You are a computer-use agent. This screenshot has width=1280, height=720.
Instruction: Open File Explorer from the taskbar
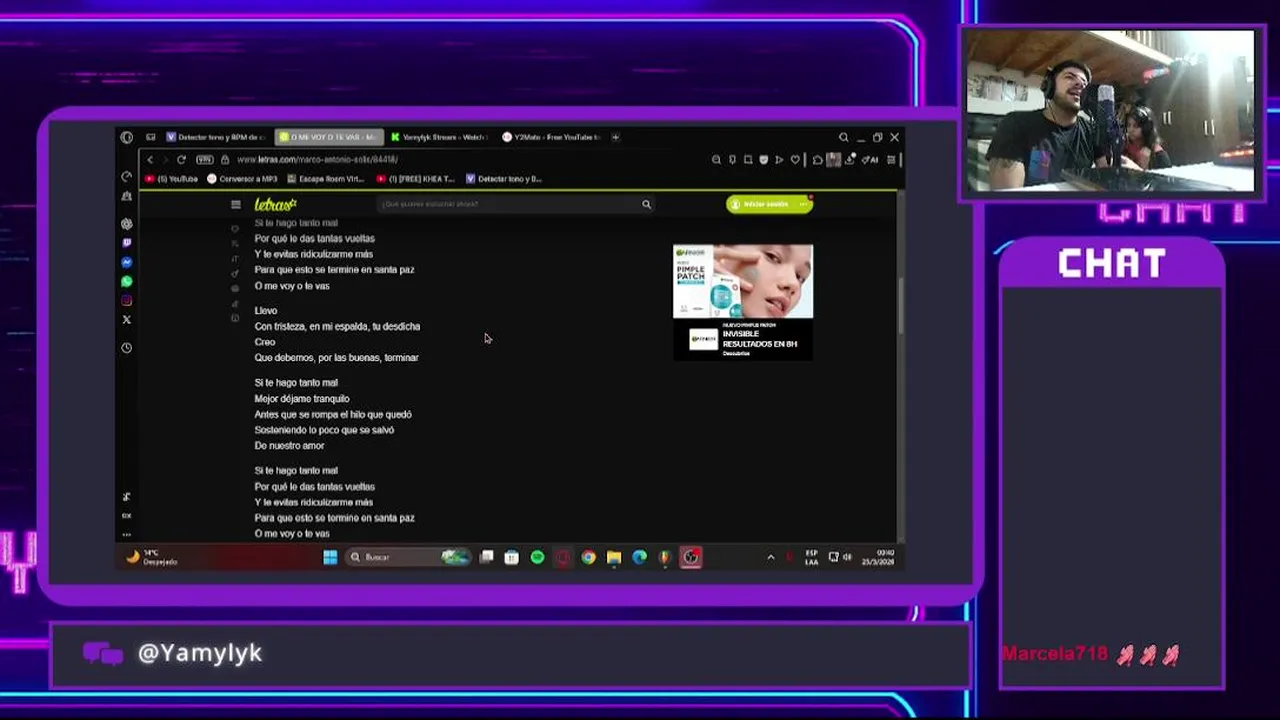click(x=614, y=557)
